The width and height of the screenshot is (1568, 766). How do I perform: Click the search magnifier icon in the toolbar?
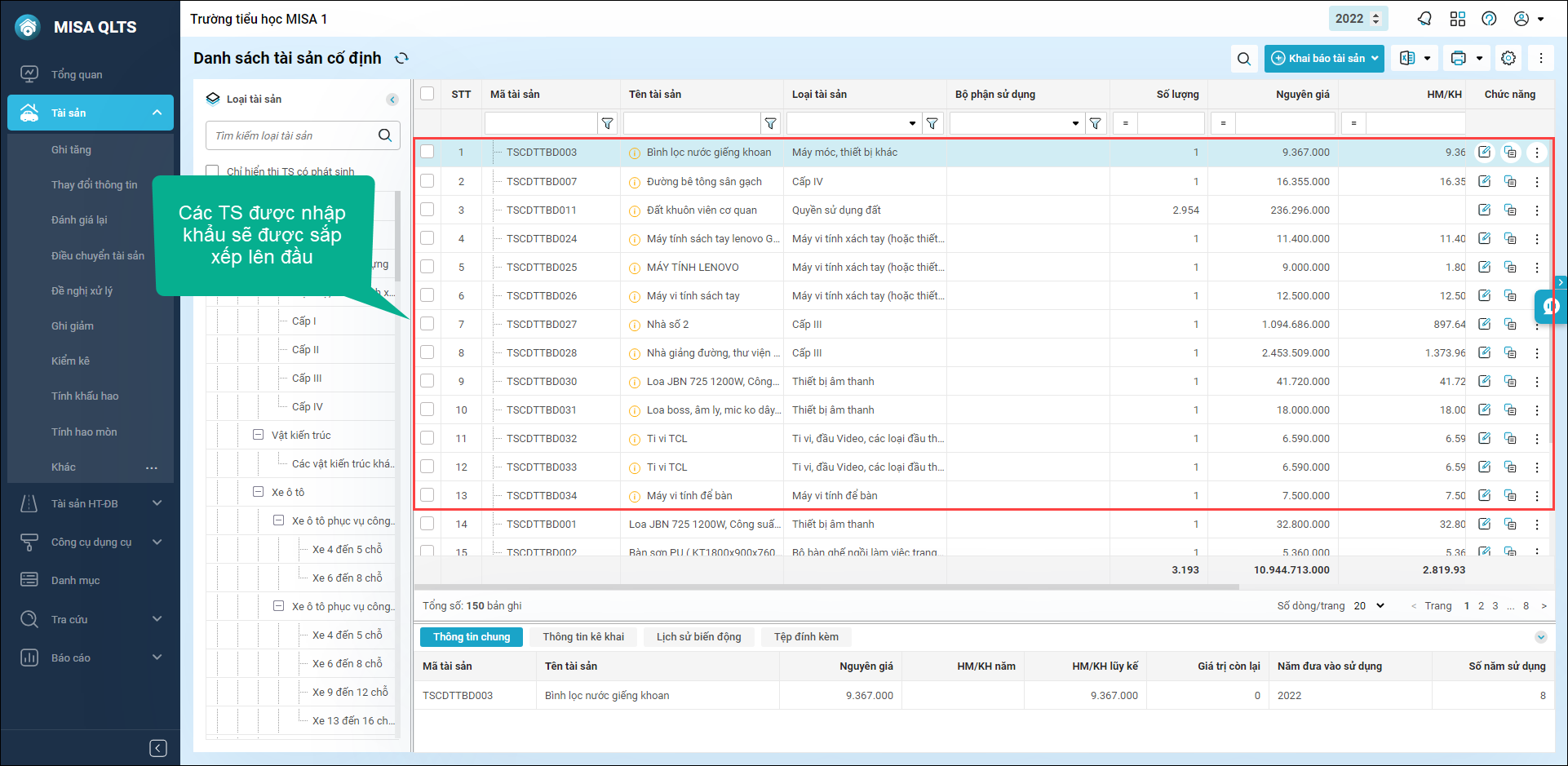coord(1243,59)
